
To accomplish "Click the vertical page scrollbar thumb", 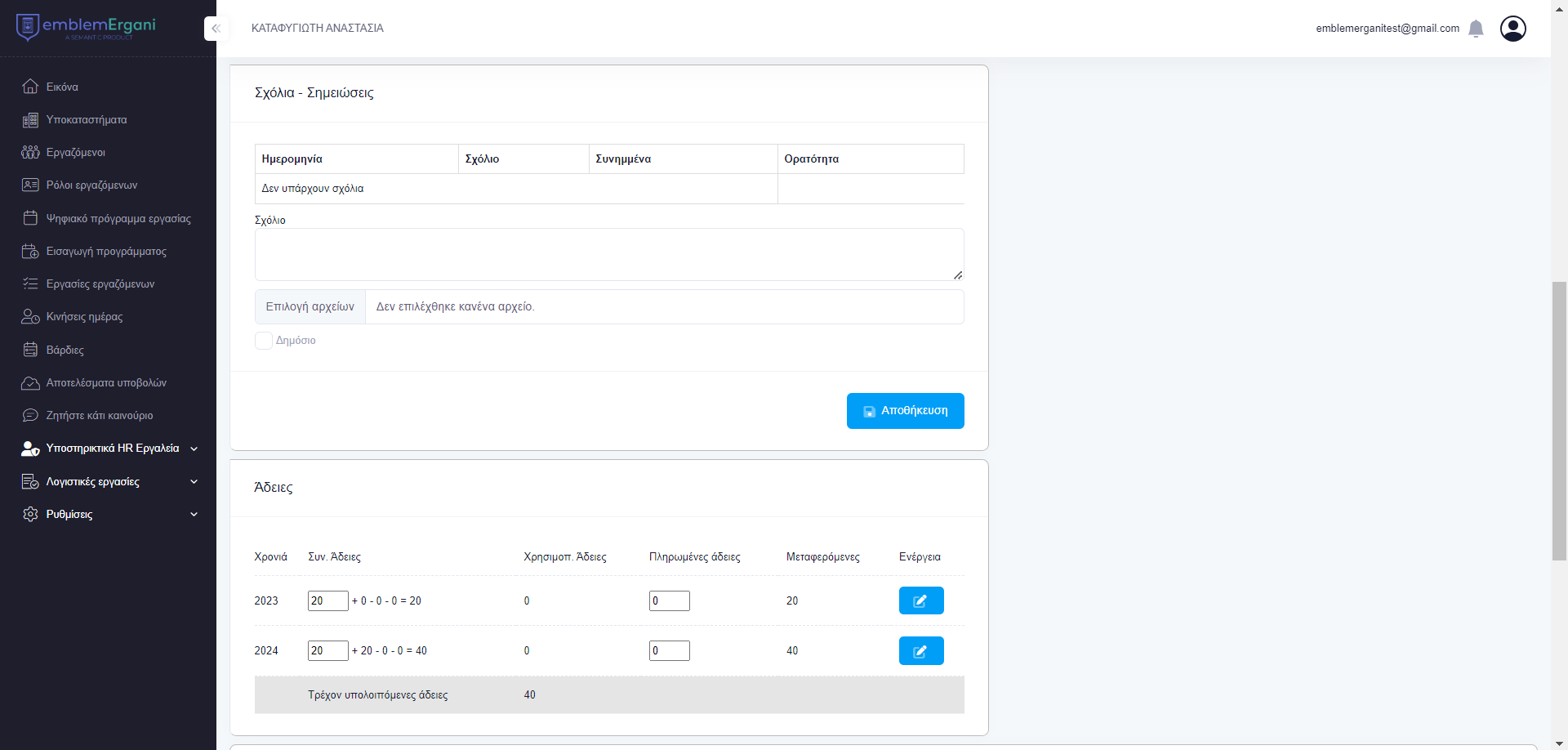I will click(1559, 421).
